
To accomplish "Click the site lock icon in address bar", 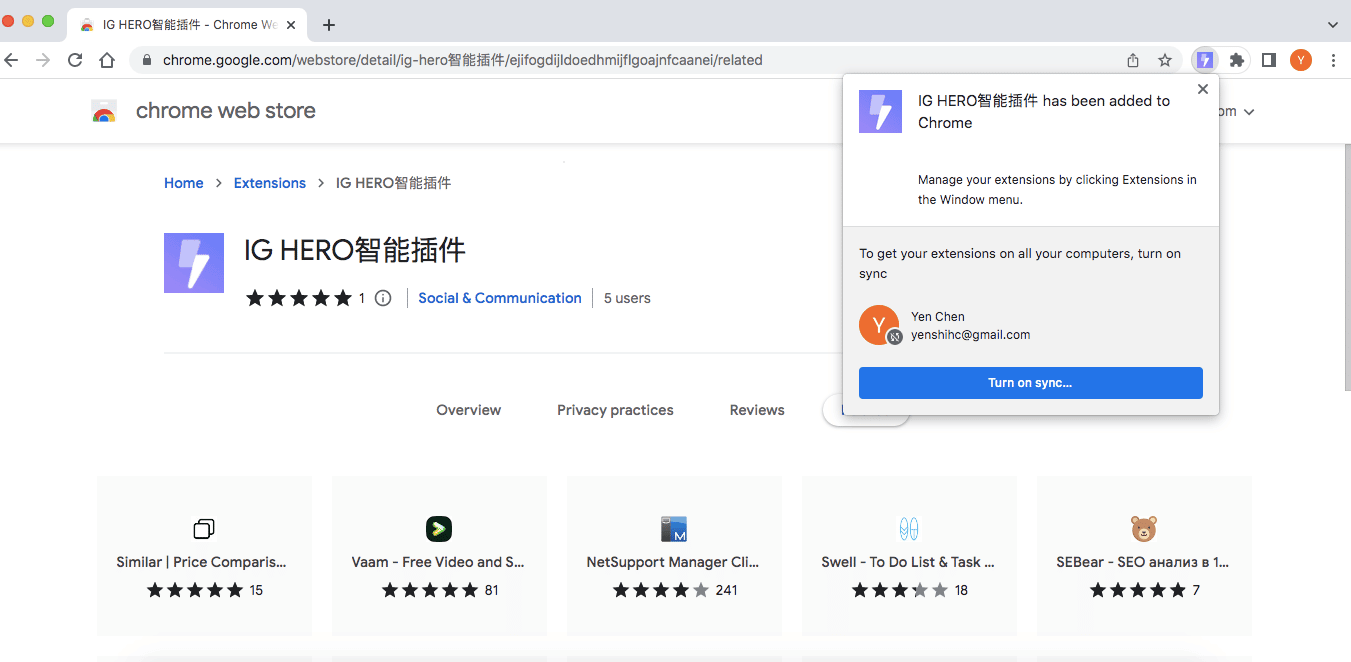I will [x=147, y=60].
